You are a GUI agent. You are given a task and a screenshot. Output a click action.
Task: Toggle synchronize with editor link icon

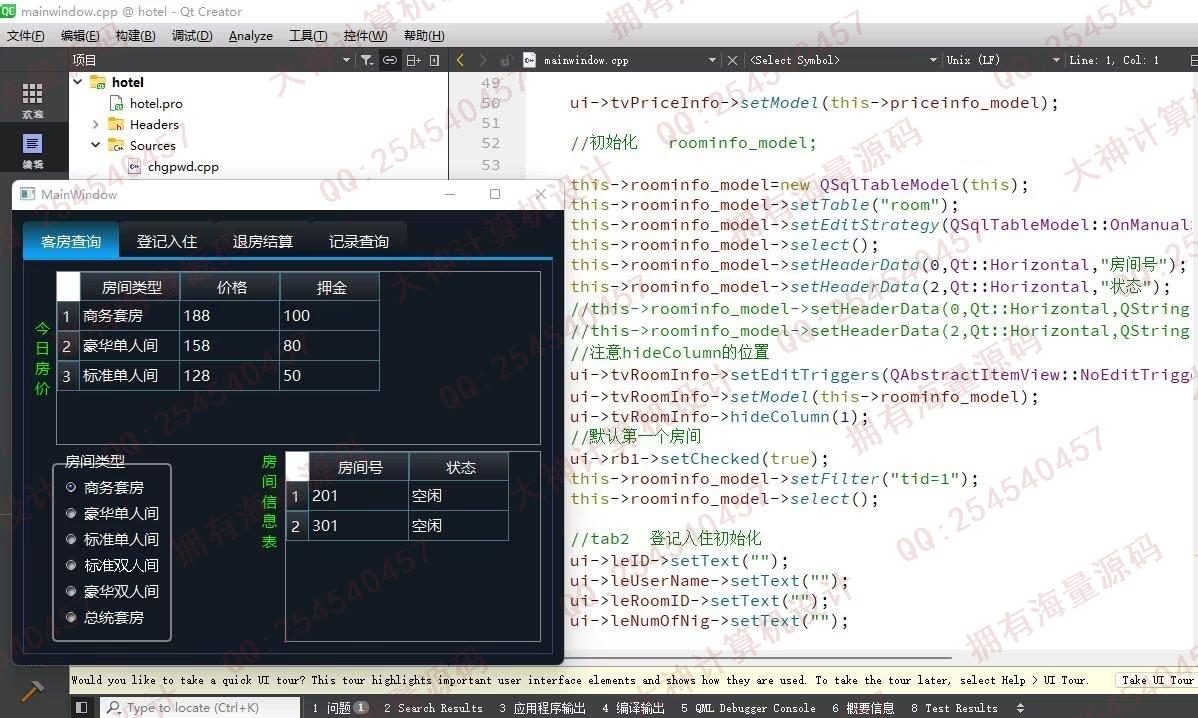pos(390,60)
